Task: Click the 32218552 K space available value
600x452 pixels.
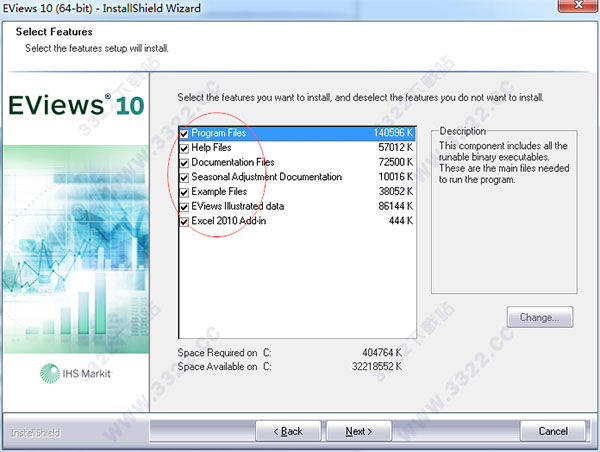Action: coord(377,366)
